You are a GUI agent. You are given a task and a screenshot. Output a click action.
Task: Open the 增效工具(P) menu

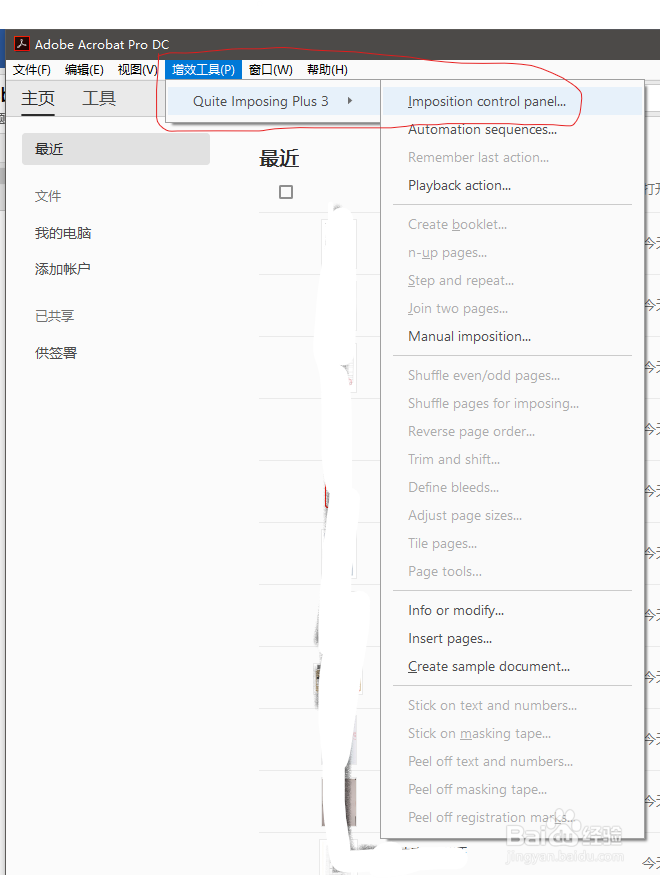point(204,70)
